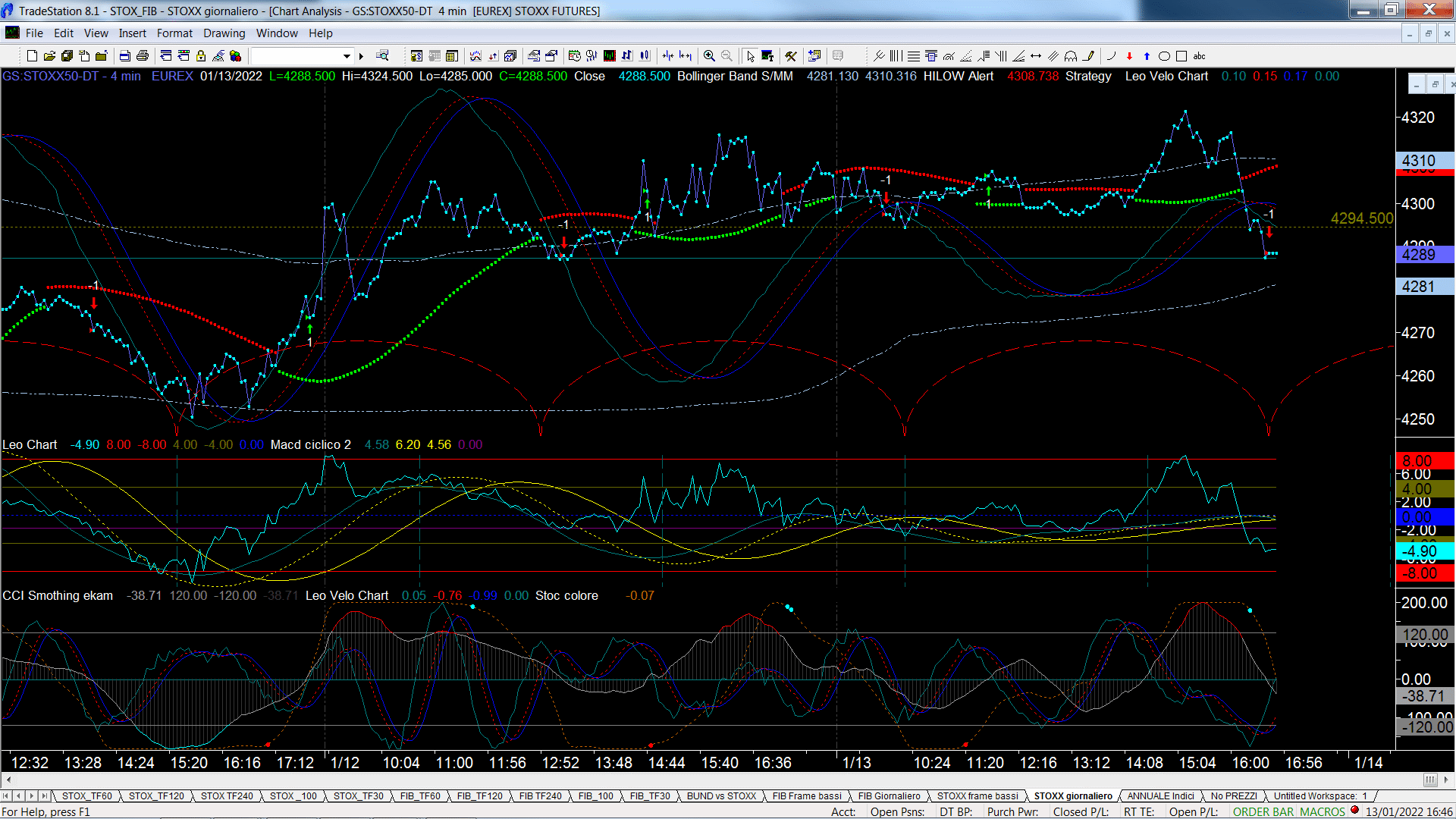This screenshot has width=1456, height=819.
Task: Select the pointer arrow tool
Action: [750, 55]
